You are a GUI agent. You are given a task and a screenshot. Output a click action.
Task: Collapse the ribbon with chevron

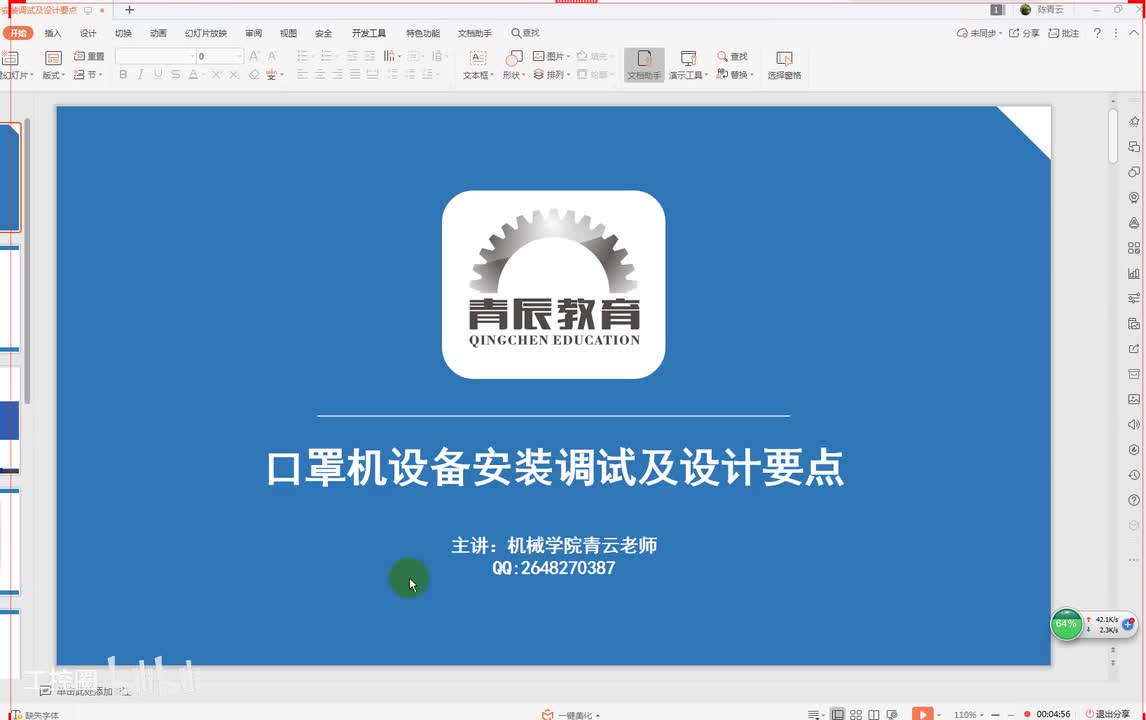tap(1134, 33)
